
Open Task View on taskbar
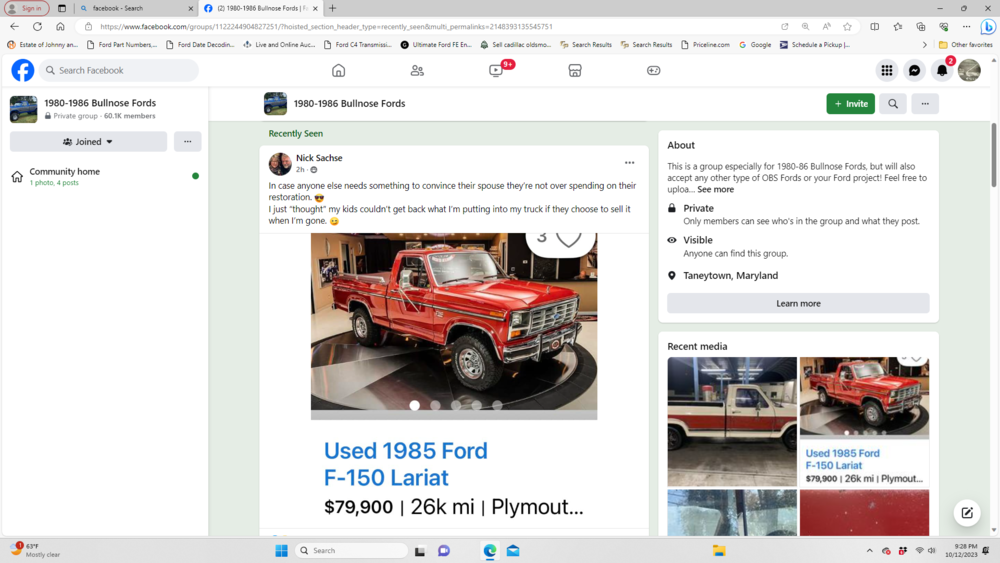pos(420,550)
